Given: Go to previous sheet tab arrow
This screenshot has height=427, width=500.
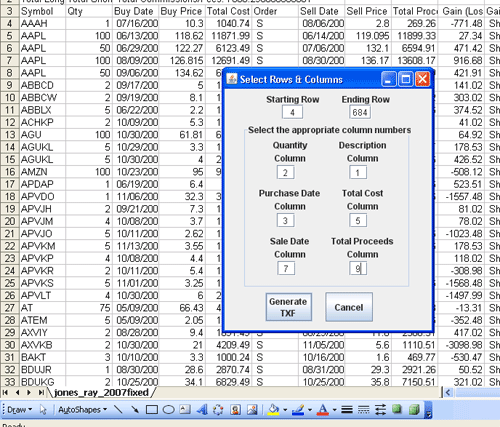Looking at the screenshot, I should coord(17,392).
